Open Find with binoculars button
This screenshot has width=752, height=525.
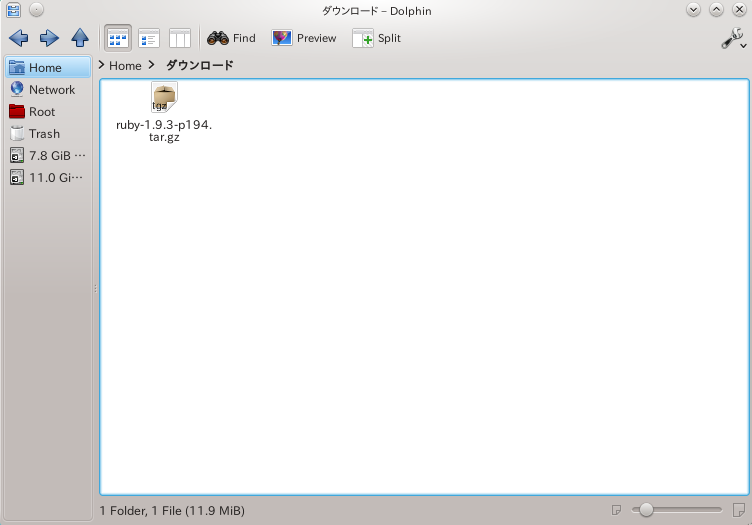(231, 38)
